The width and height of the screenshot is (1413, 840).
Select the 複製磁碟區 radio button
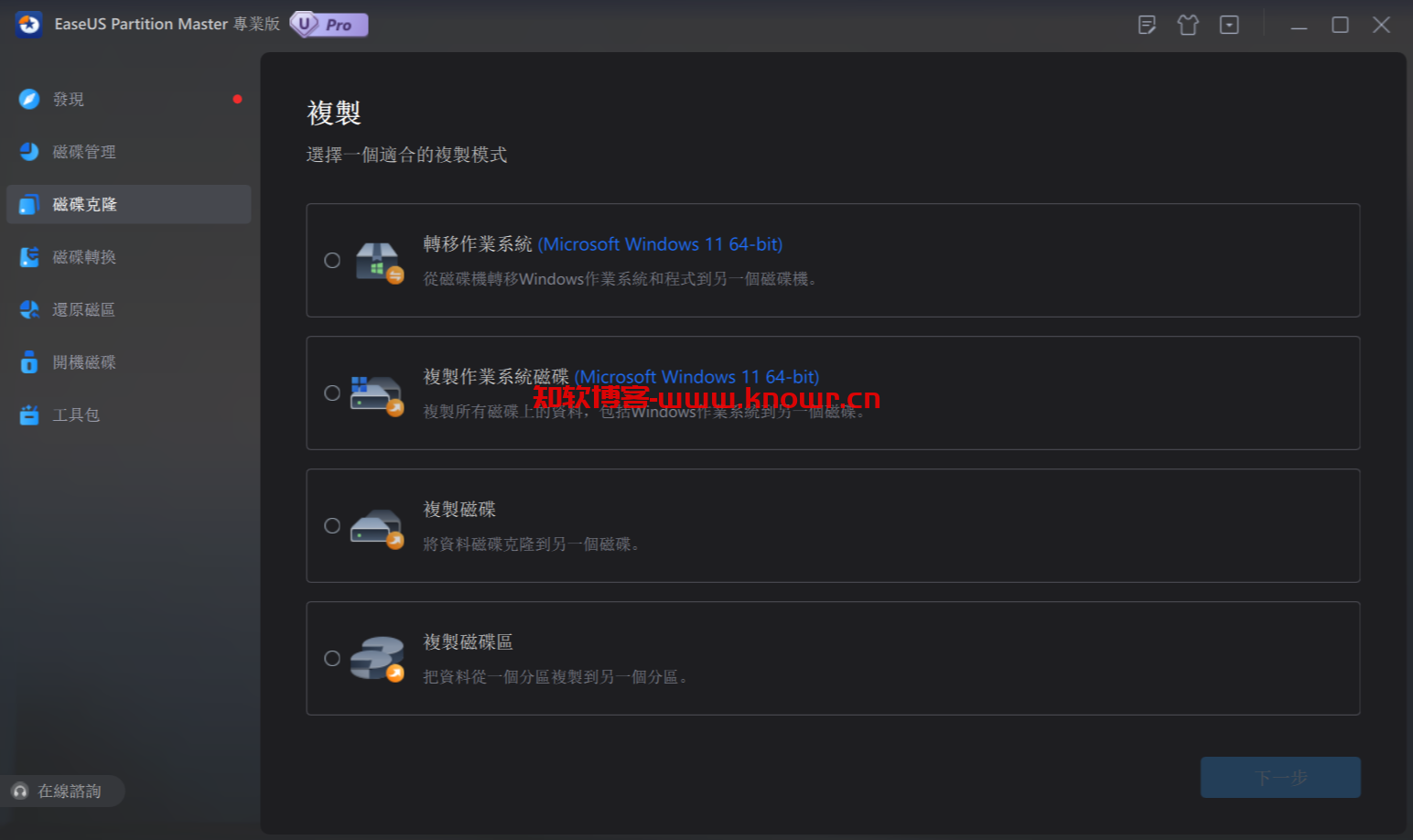click(332, 659)
